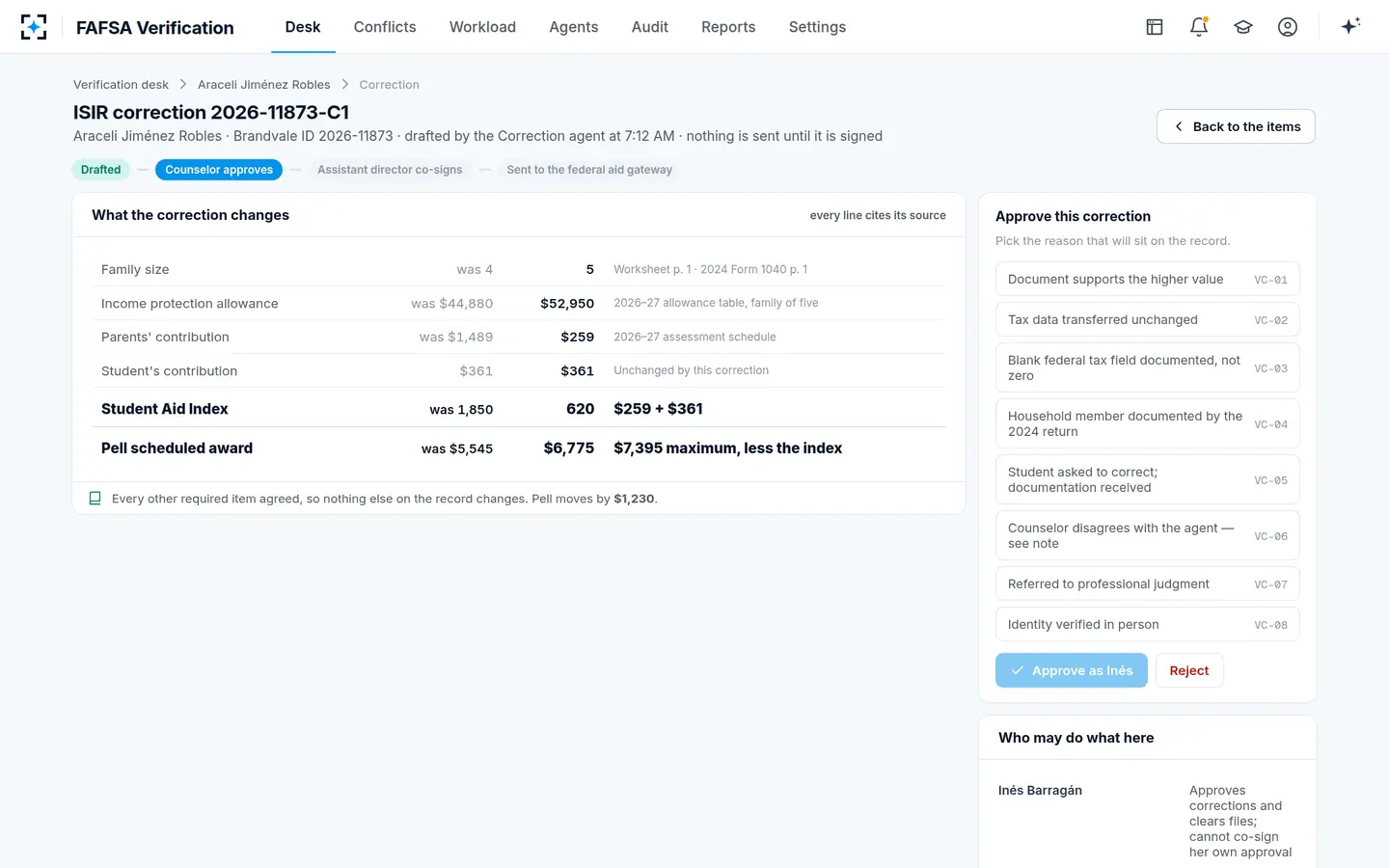
Task: Reject this correction
Action: (x=1189, y=670)
